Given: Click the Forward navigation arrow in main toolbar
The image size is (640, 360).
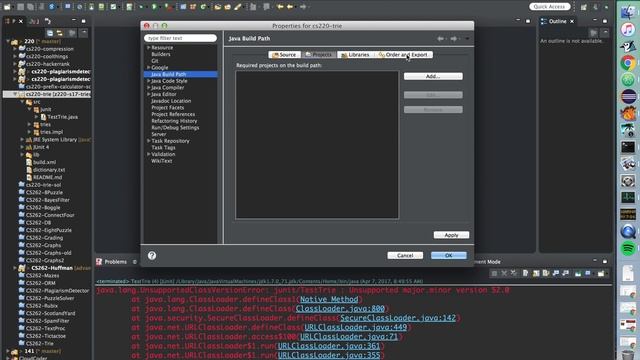Looking at the screenshot, I should point(303,7).
